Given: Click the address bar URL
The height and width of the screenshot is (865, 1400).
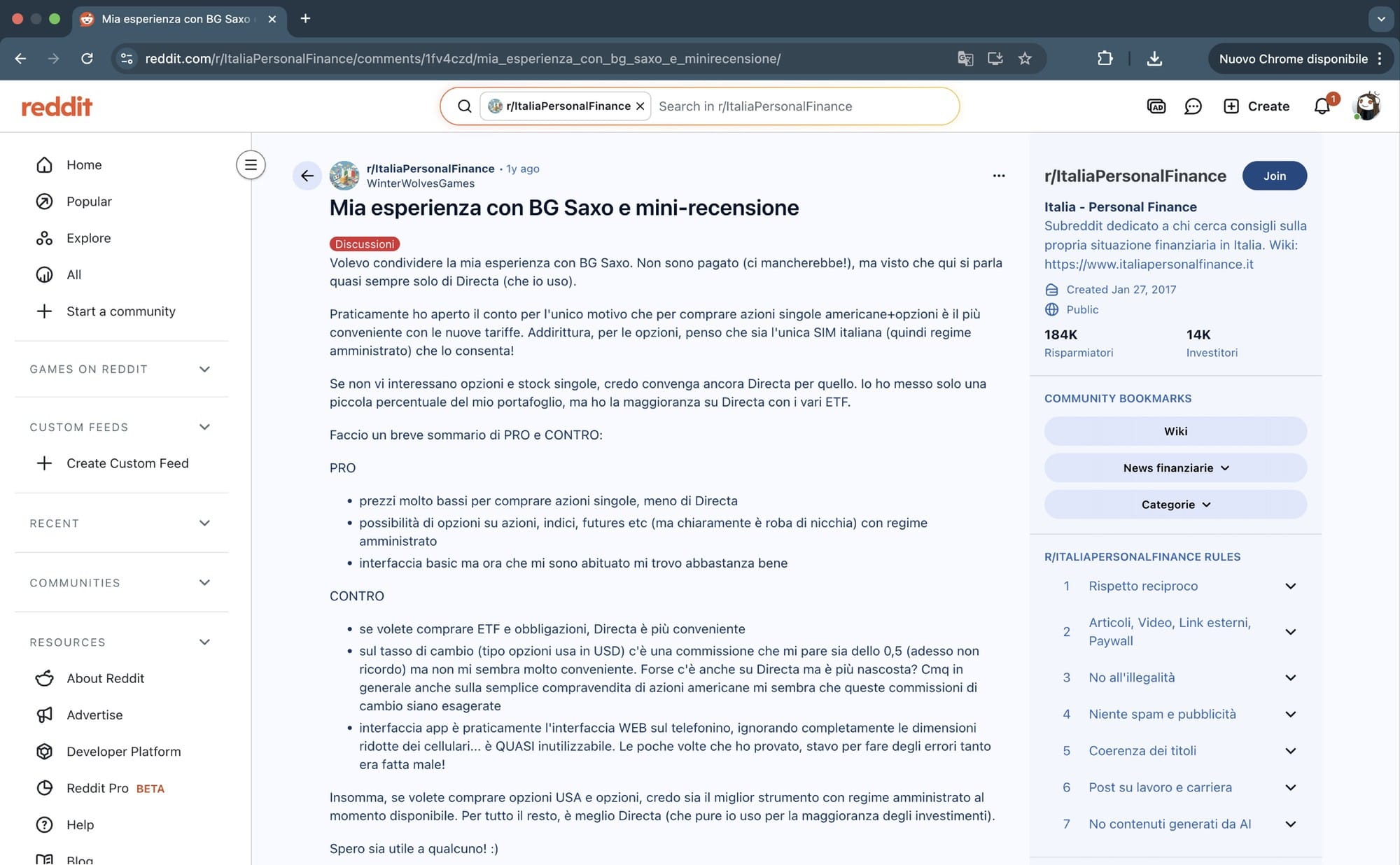Looking at the screenshot, I should (463, 59).
